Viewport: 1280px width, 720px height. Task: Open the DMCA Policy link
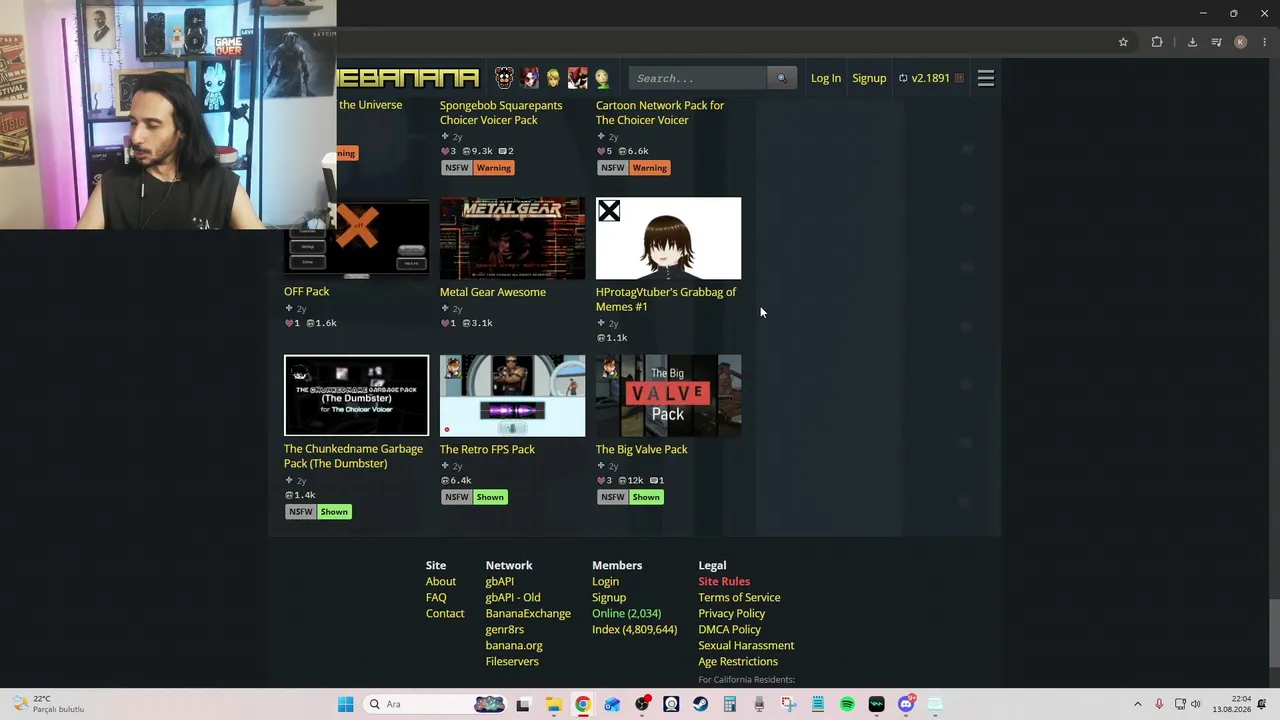point(730,629)
